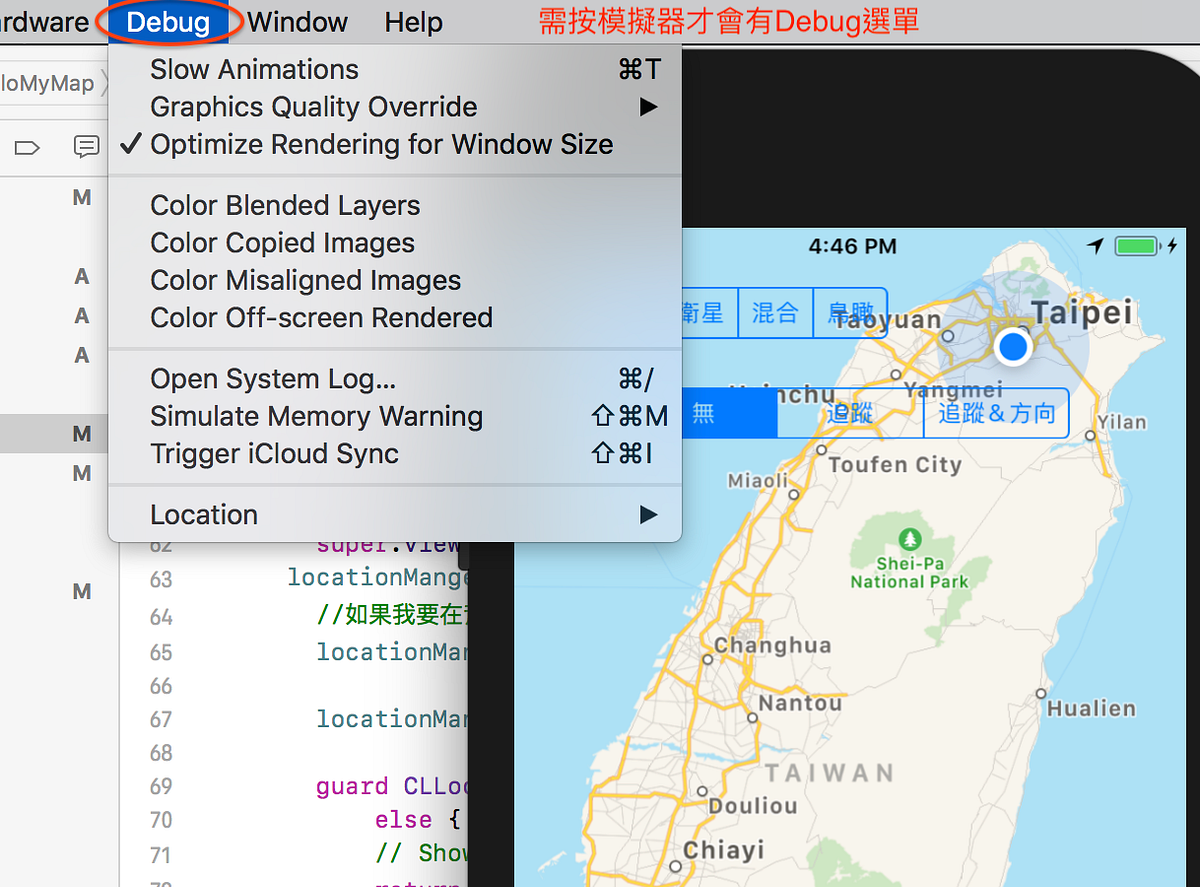Click the location arrow icon in the status bar
The height and width of the screenshot is (887, 1200).
[x=1096, y=245]
